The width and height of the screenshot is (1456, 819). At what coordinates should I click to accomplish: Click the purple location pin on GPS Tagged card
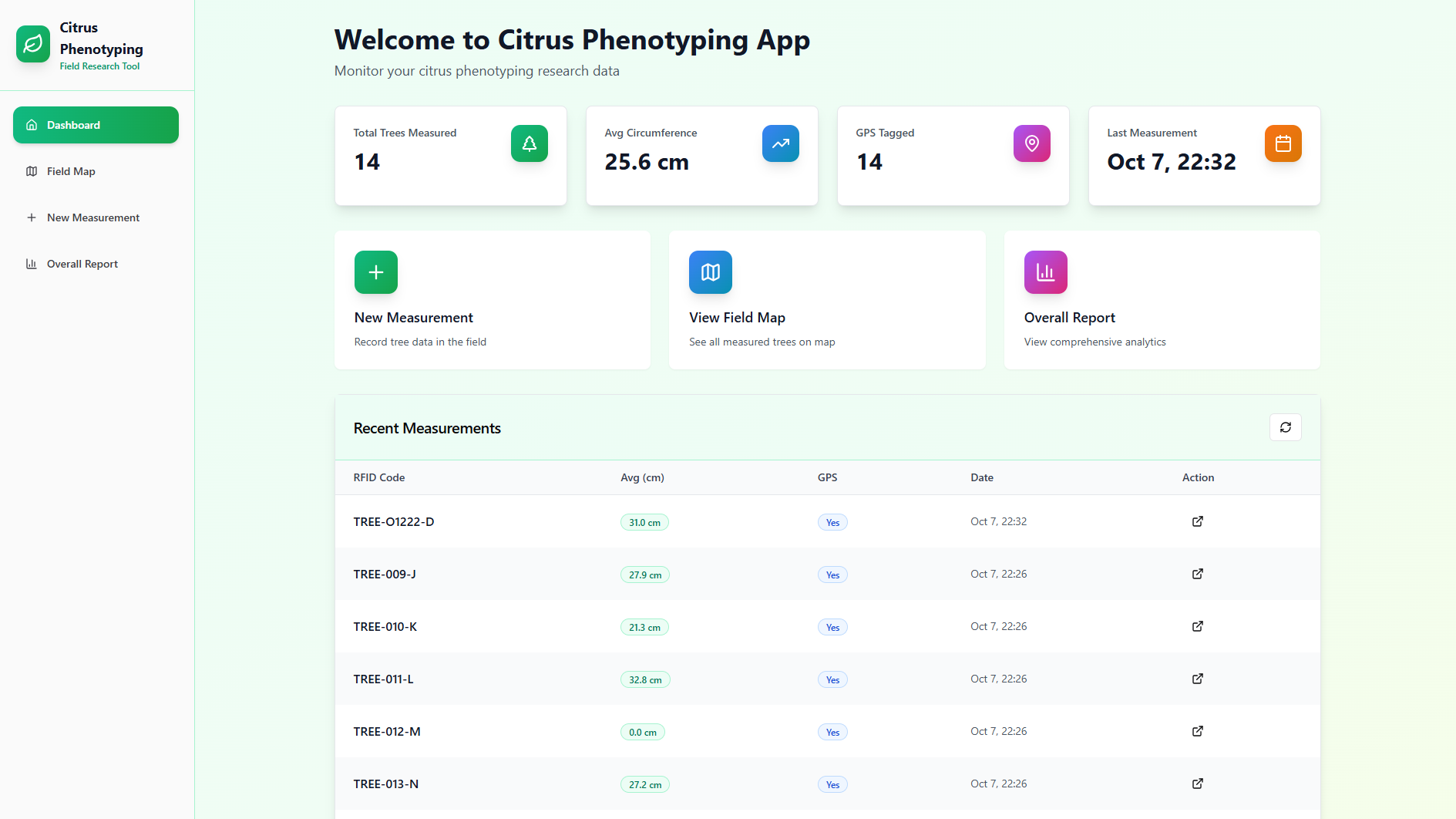[x=1032, y=143]
